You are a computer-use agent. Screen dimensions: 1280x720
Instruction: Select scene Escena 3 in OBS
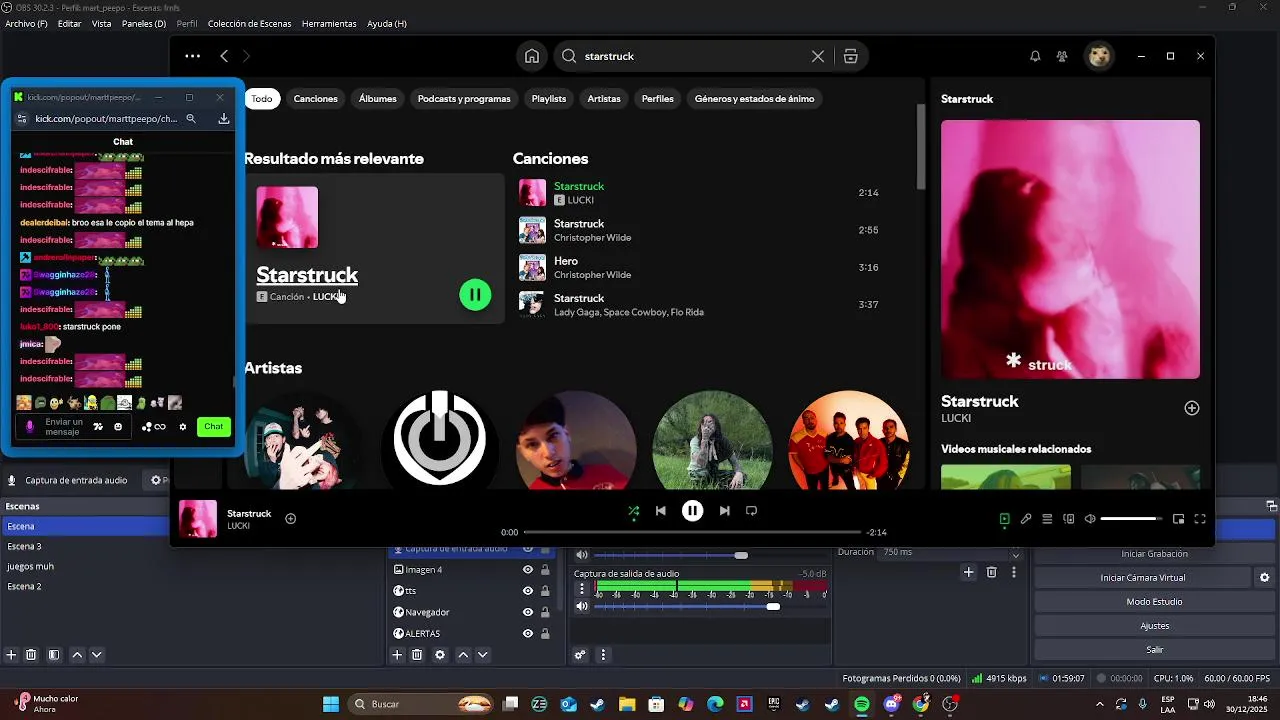click(85, 547)
